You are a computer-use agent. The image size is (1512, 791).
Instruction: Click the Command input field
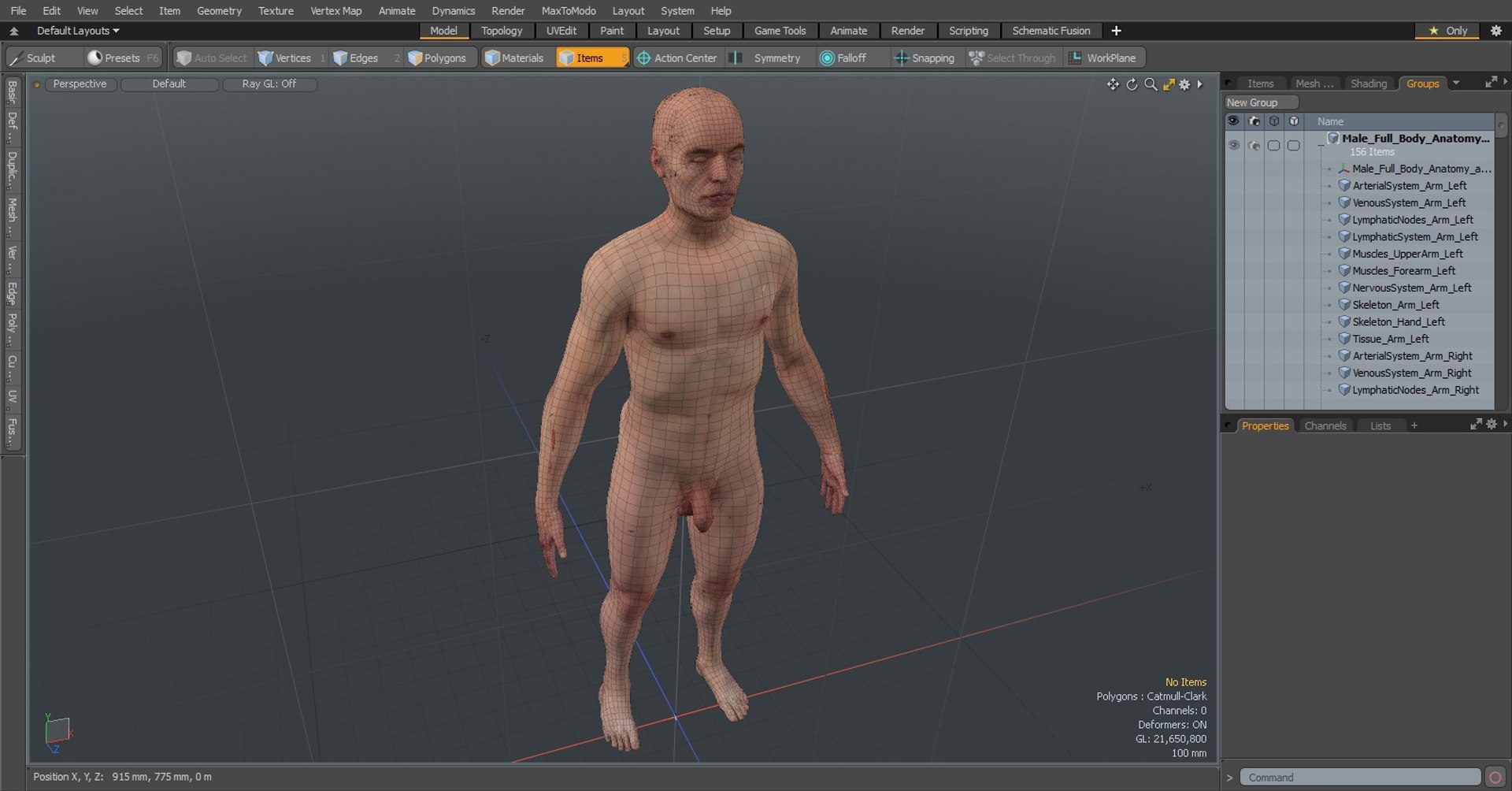point(1360,778)
